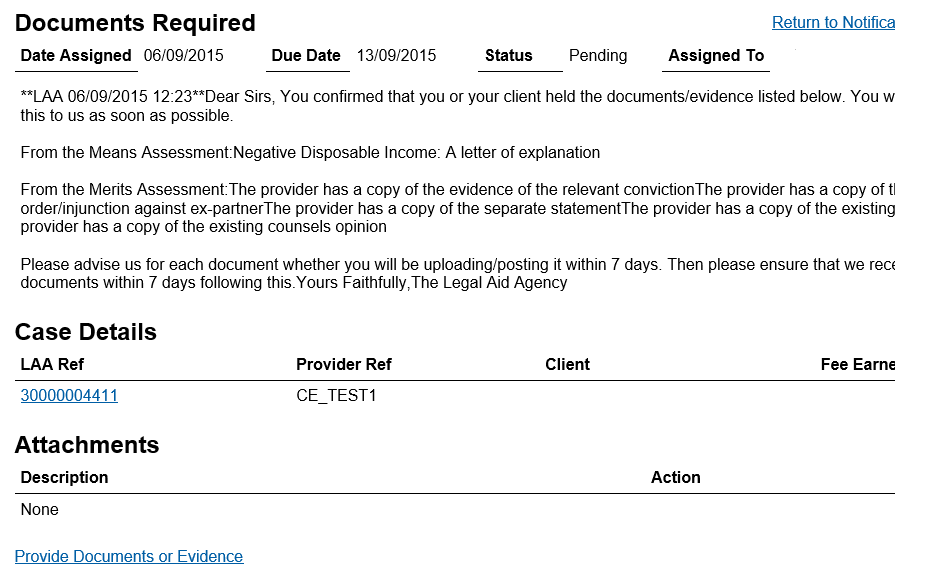Click the Client column header
935x584 pixels.
point(568,365)
